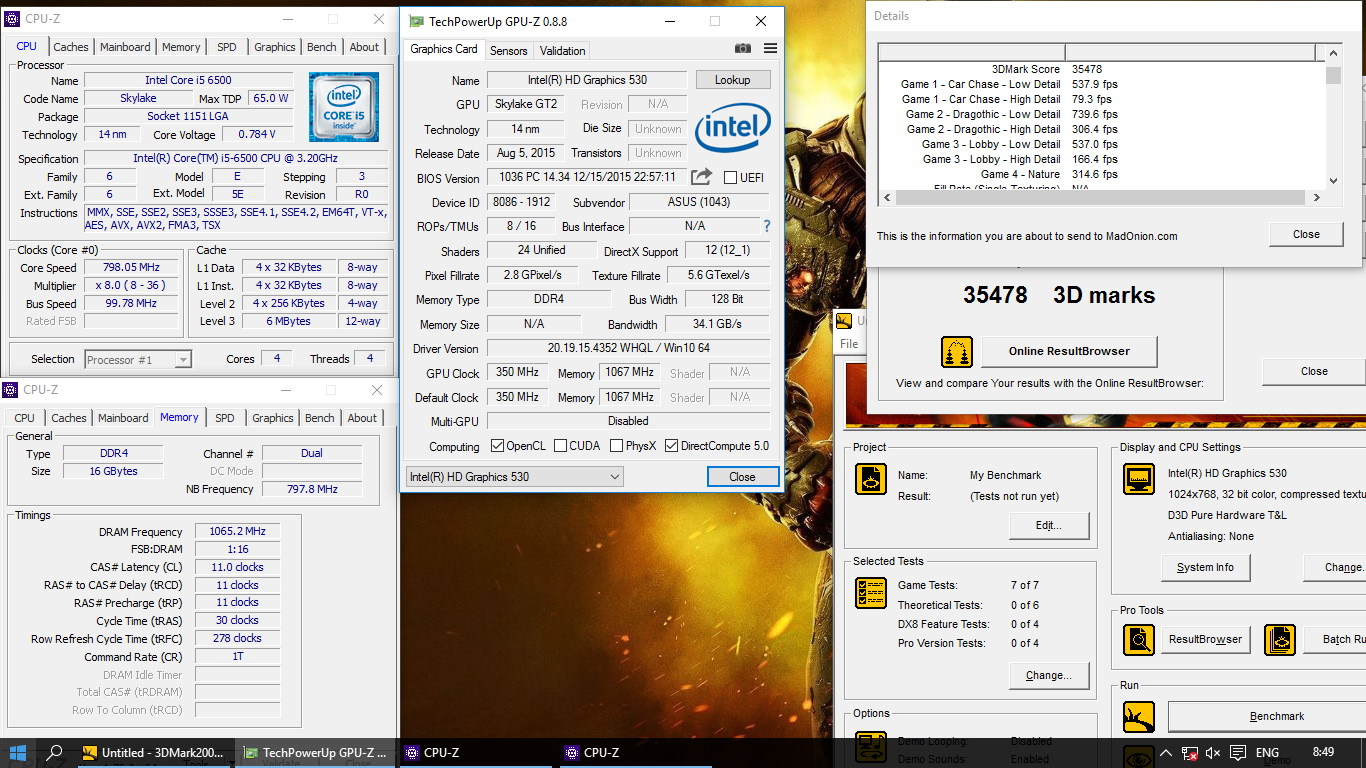This screenshot has height=768, width=1366.
Task: Click the Benchmark run icon in 3DMark
Action: (1139, 717)
